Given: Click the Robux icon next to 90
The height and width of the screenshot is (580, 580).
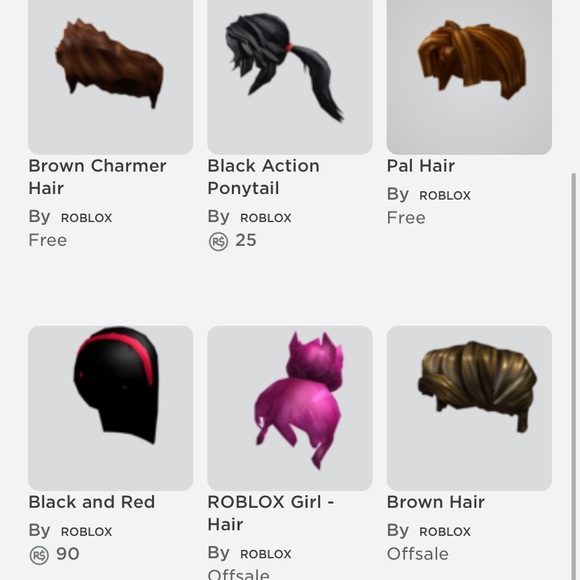Looking at the screenshot, I should tap(39, 556).
